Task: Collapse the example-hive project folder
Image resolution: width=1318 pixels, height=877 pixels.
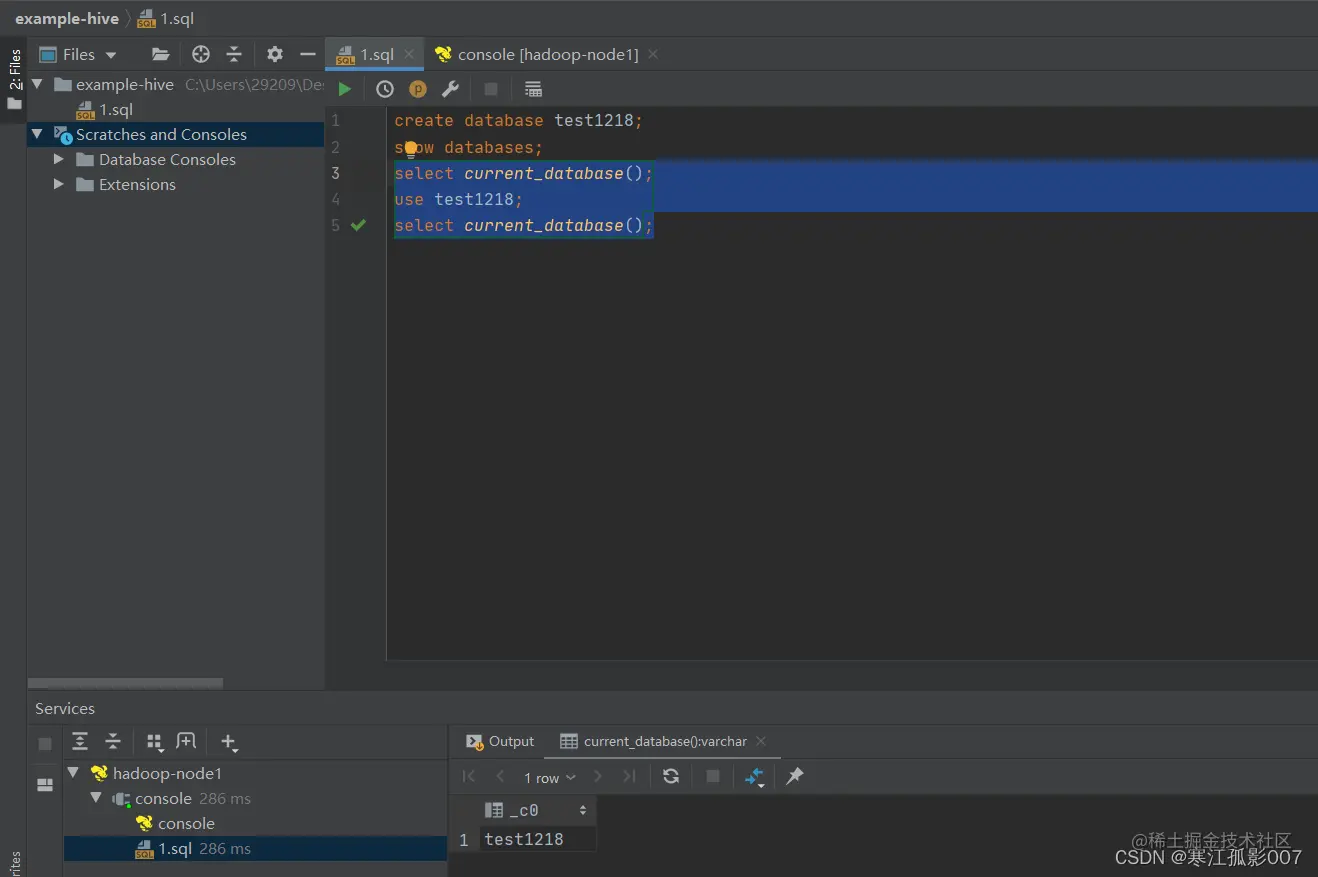Action: tap(37, 84)
